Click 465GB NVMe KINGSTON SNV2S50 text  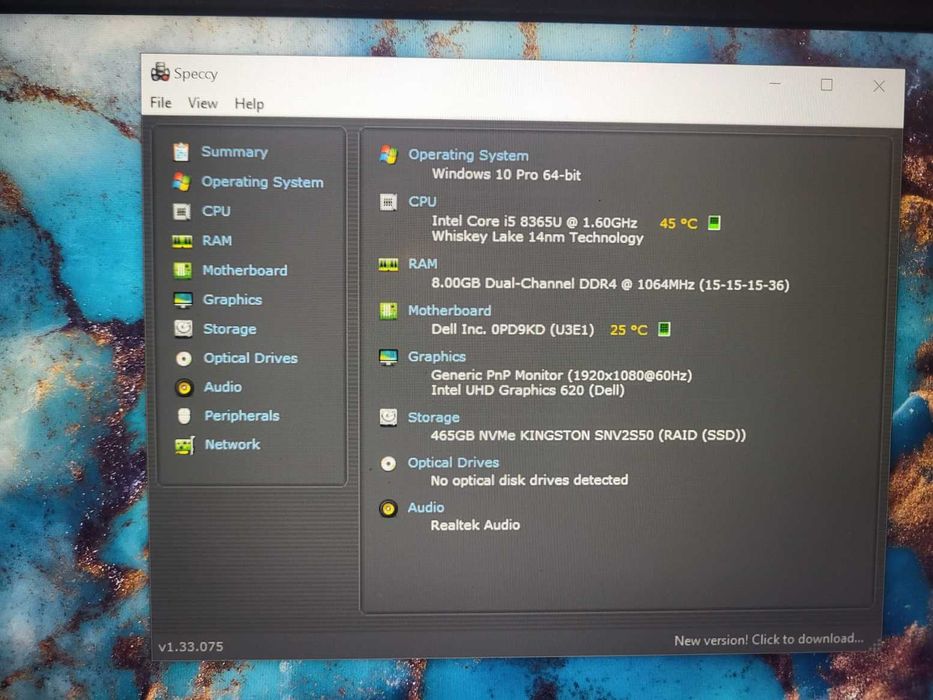pos(588,435)
